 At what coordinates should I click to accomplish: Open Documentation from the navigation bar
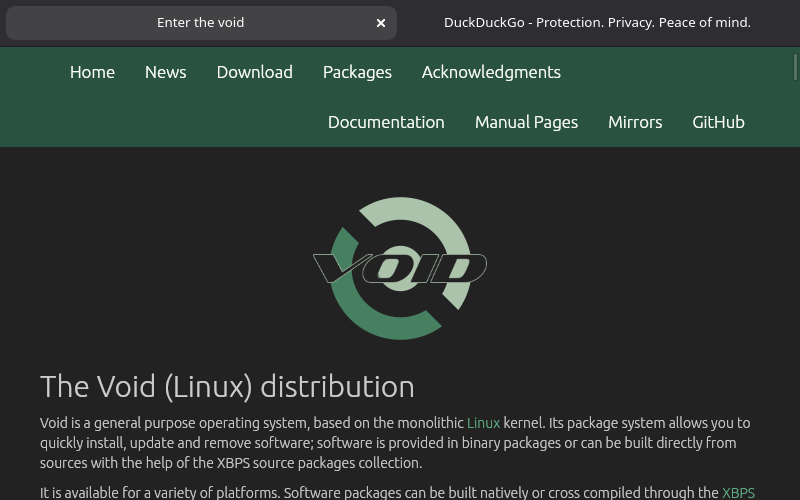(386, 122)
